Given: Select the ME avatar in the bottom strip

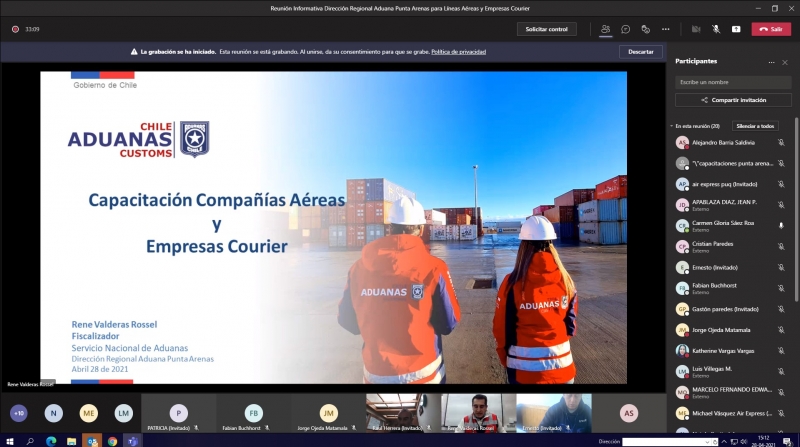Looking at the screenshot, I should tap(89, 413).
